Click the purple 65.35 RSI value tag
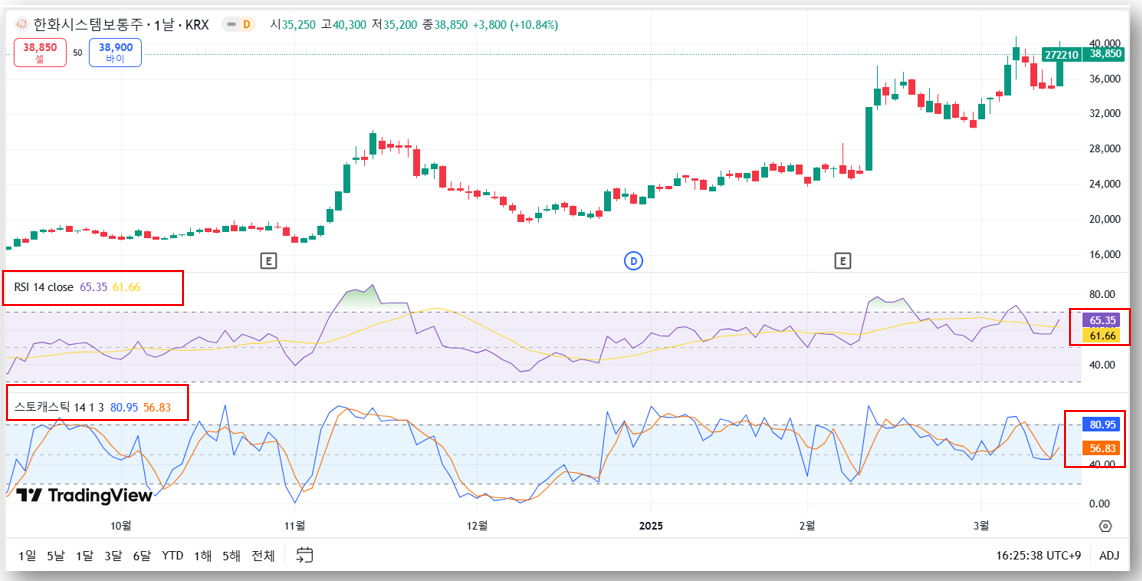The width and height of the screenshot is (1142, 581). click(x=1099, y=320)
